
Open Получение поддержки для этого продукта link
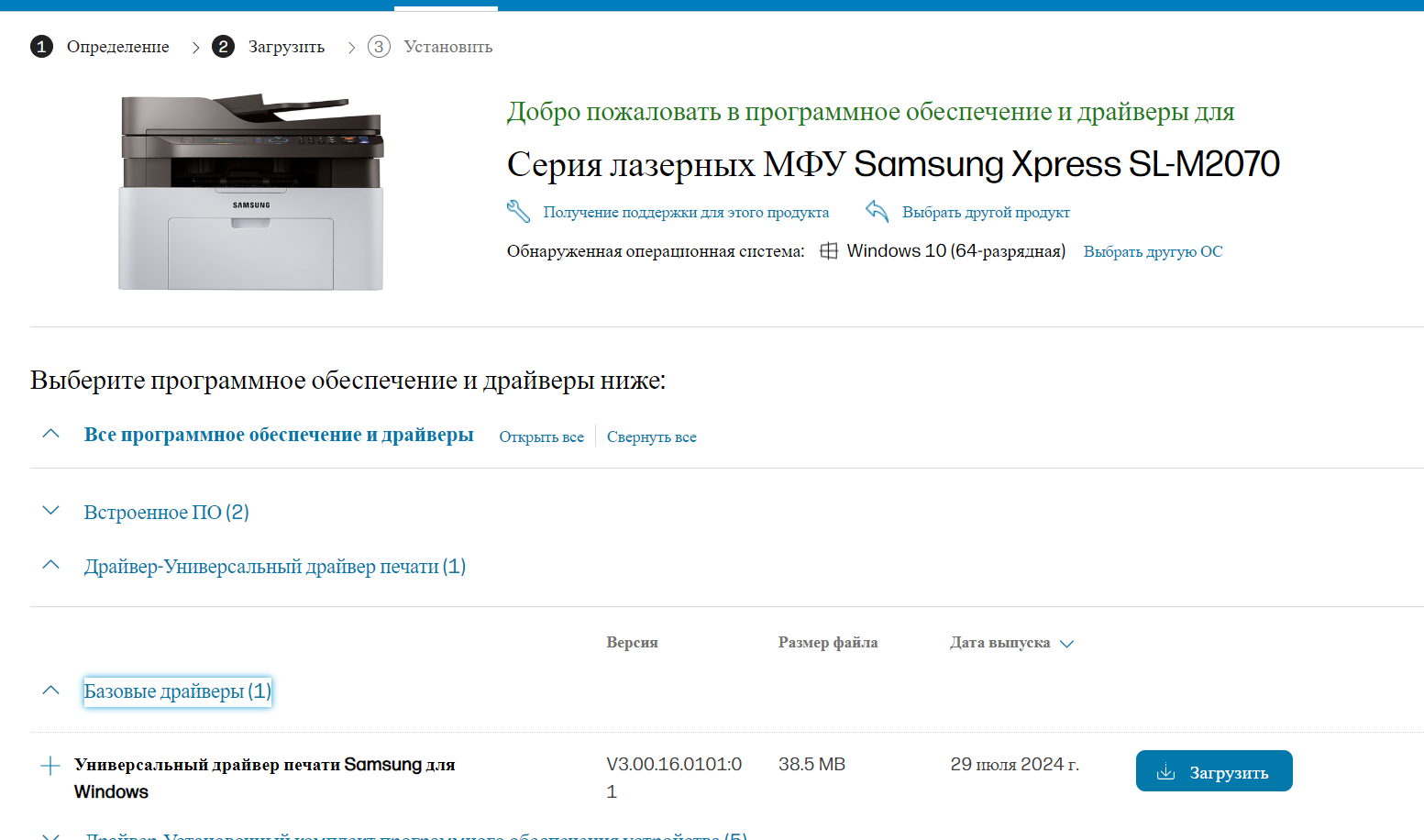pyautogui.click(x=686, y=212)
